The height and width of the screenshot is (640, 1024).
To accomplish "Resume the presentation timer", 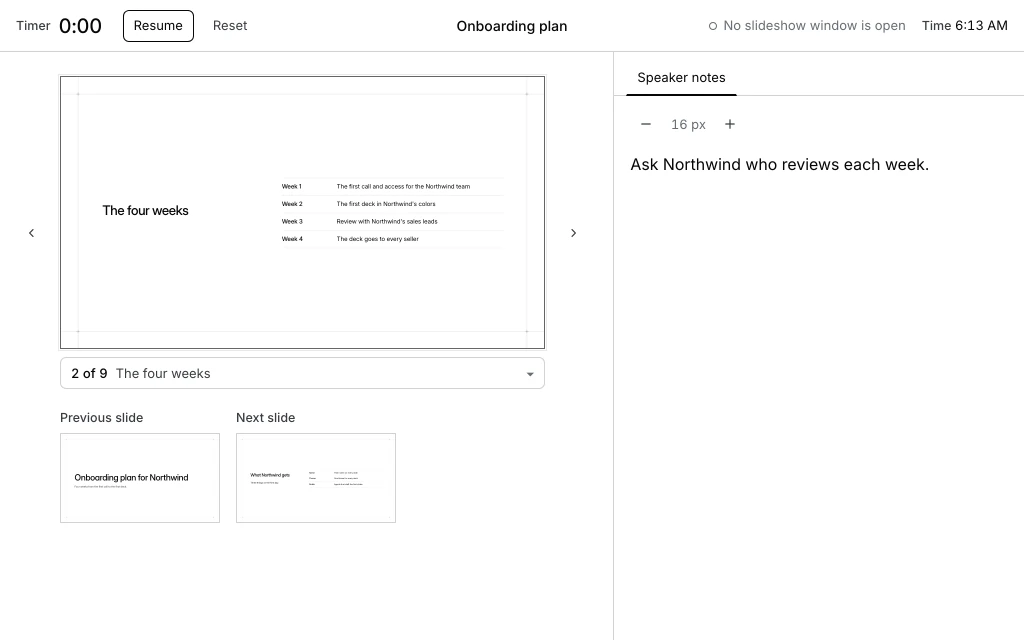I will 158,26.
